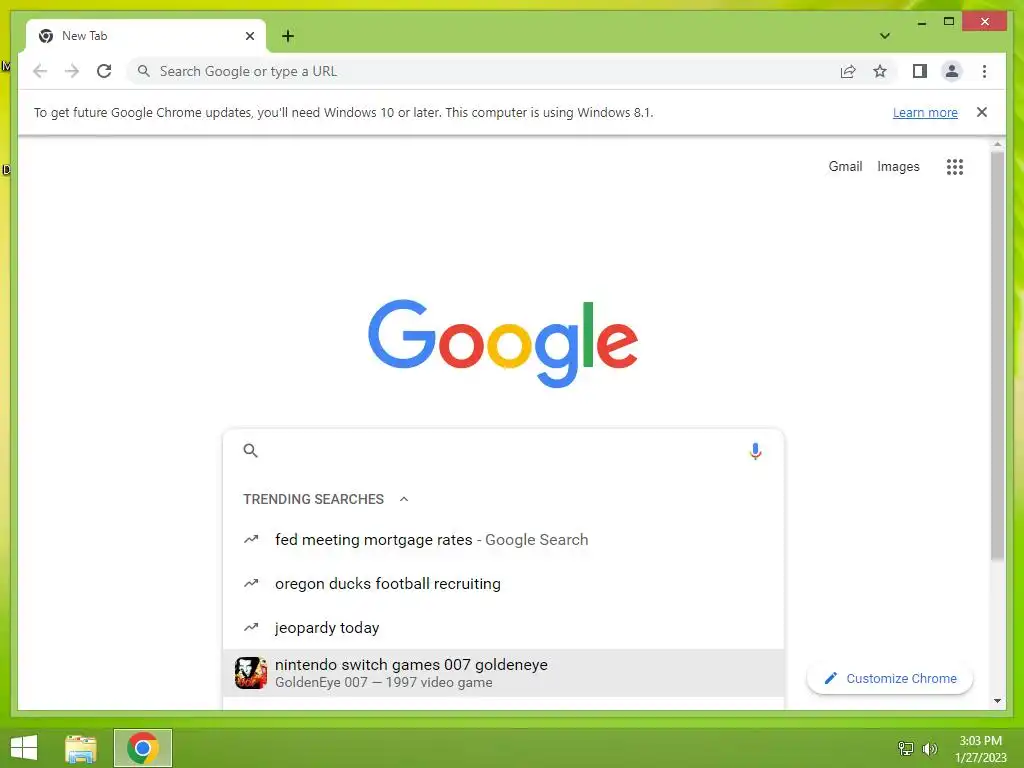Click the scrollbar down arrow
This screenshot has width=1024, height=768.
click(x=997, y=701)
